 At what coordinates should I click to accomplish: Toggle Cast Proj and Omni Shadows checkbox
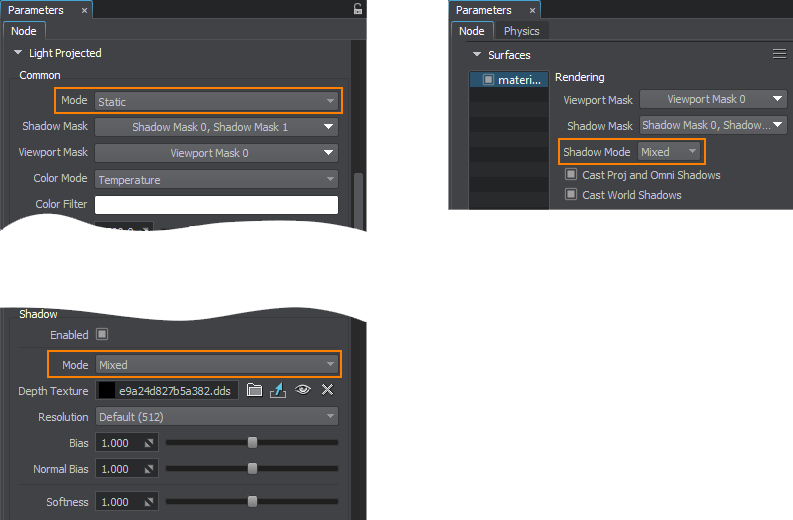[x=571, y=175]
